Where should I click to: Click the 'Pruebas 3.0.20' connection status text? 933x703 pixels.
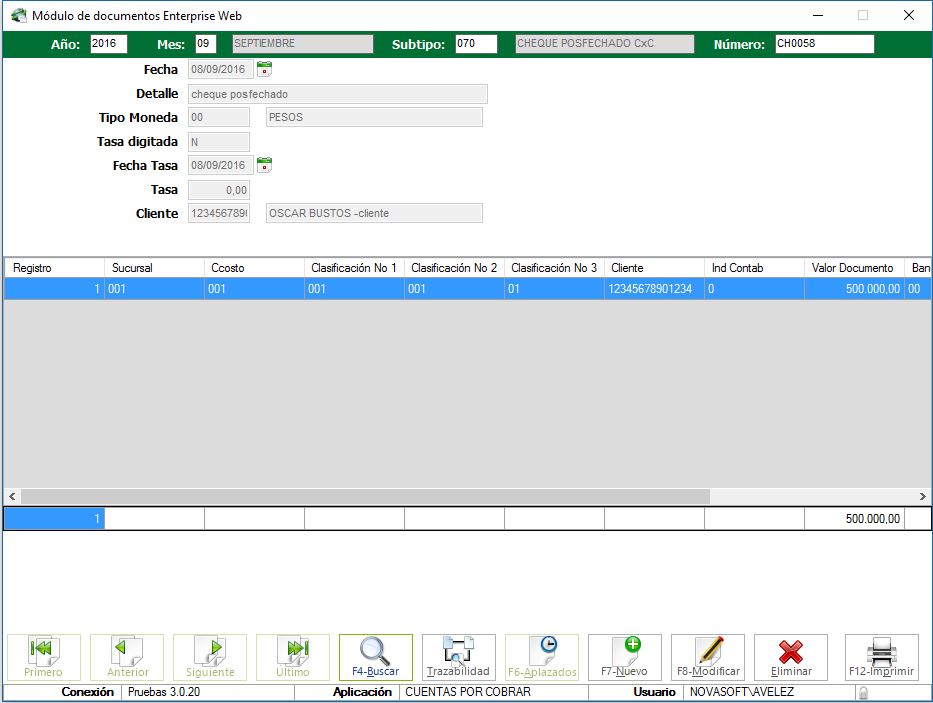point(164,692)
